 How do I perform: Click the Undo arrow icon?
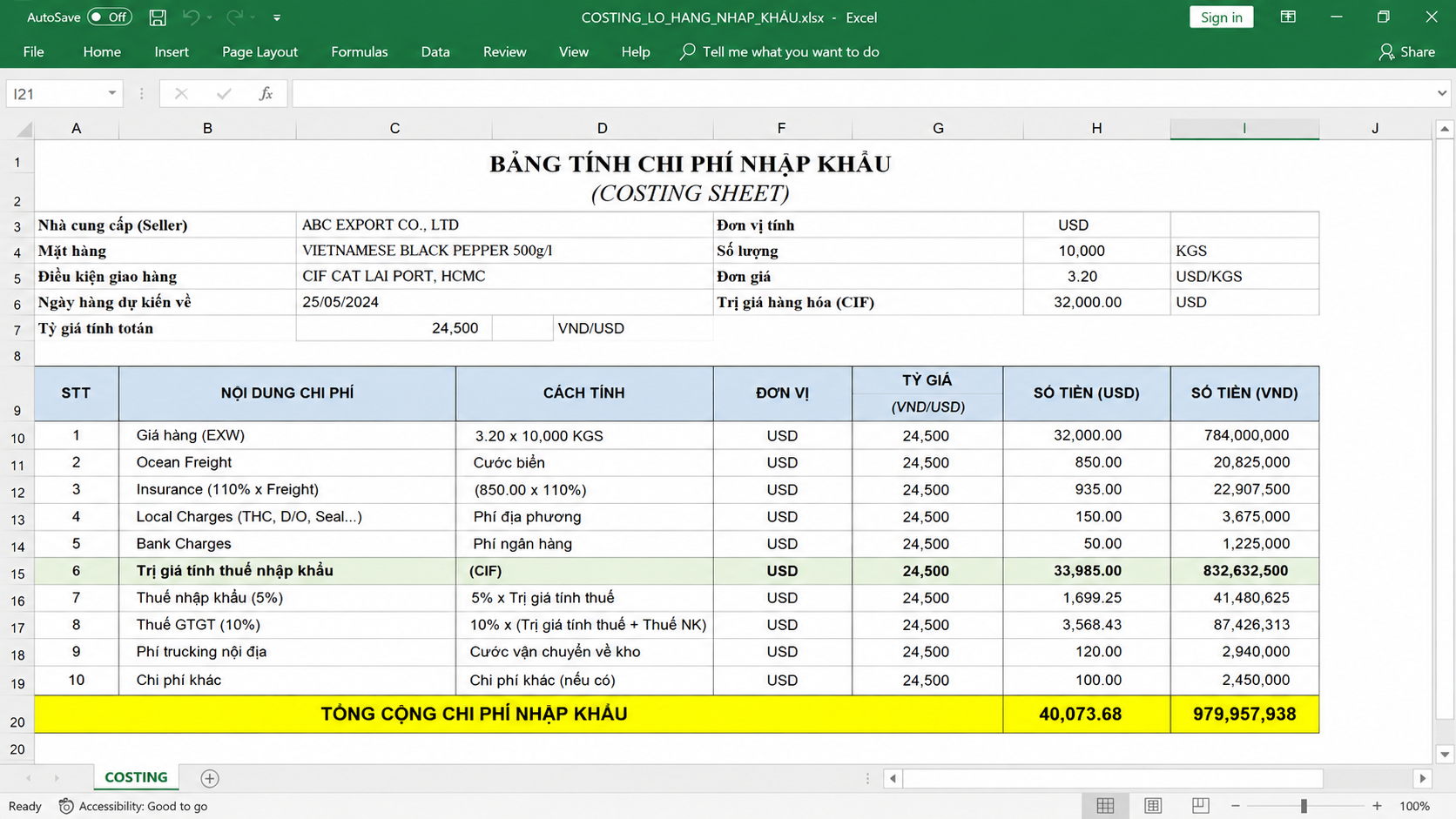[191, 17]
